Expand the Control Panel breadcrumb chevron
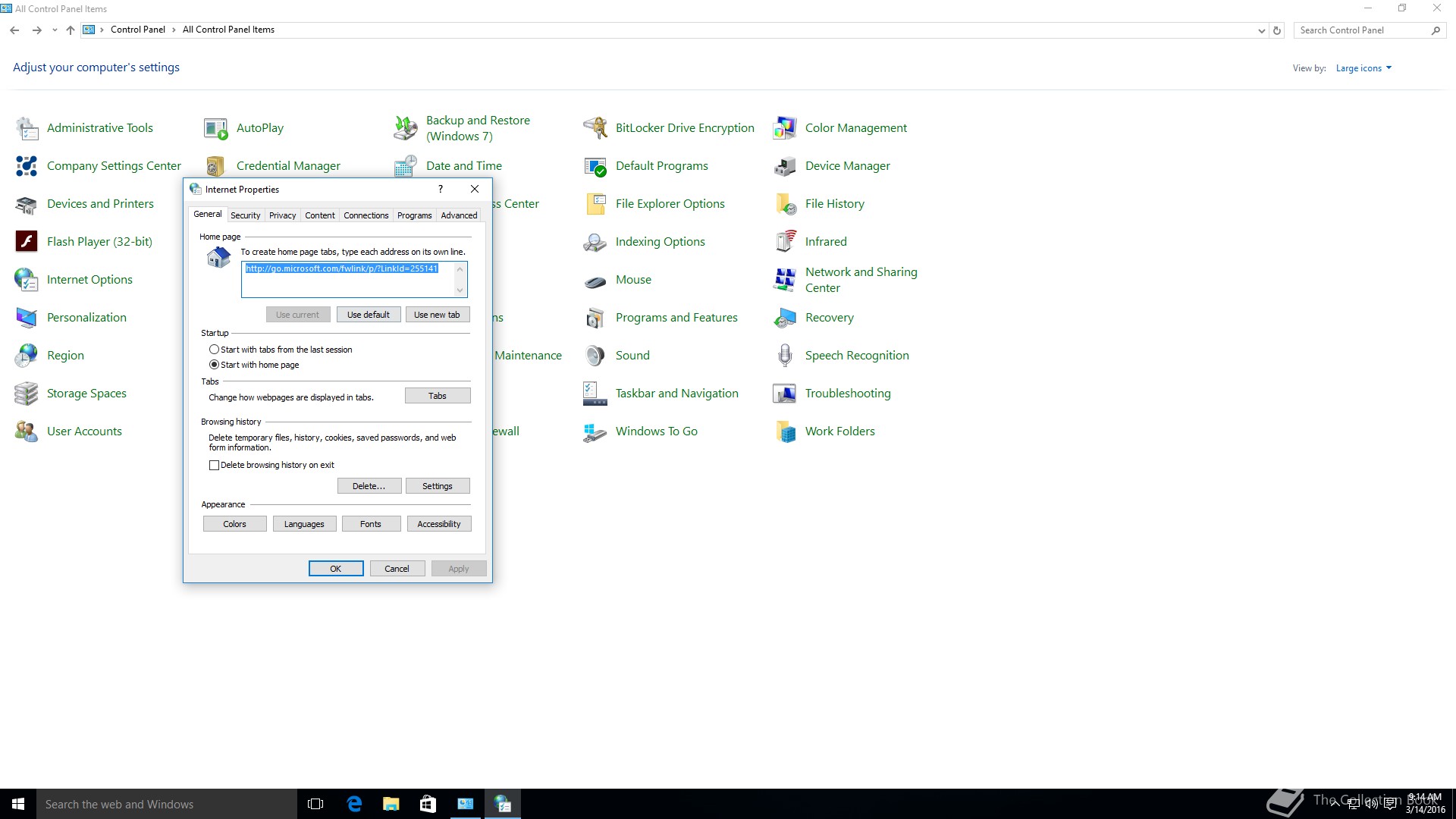The width and height of the screenshot is (1456, 819). tap(174, 30)
